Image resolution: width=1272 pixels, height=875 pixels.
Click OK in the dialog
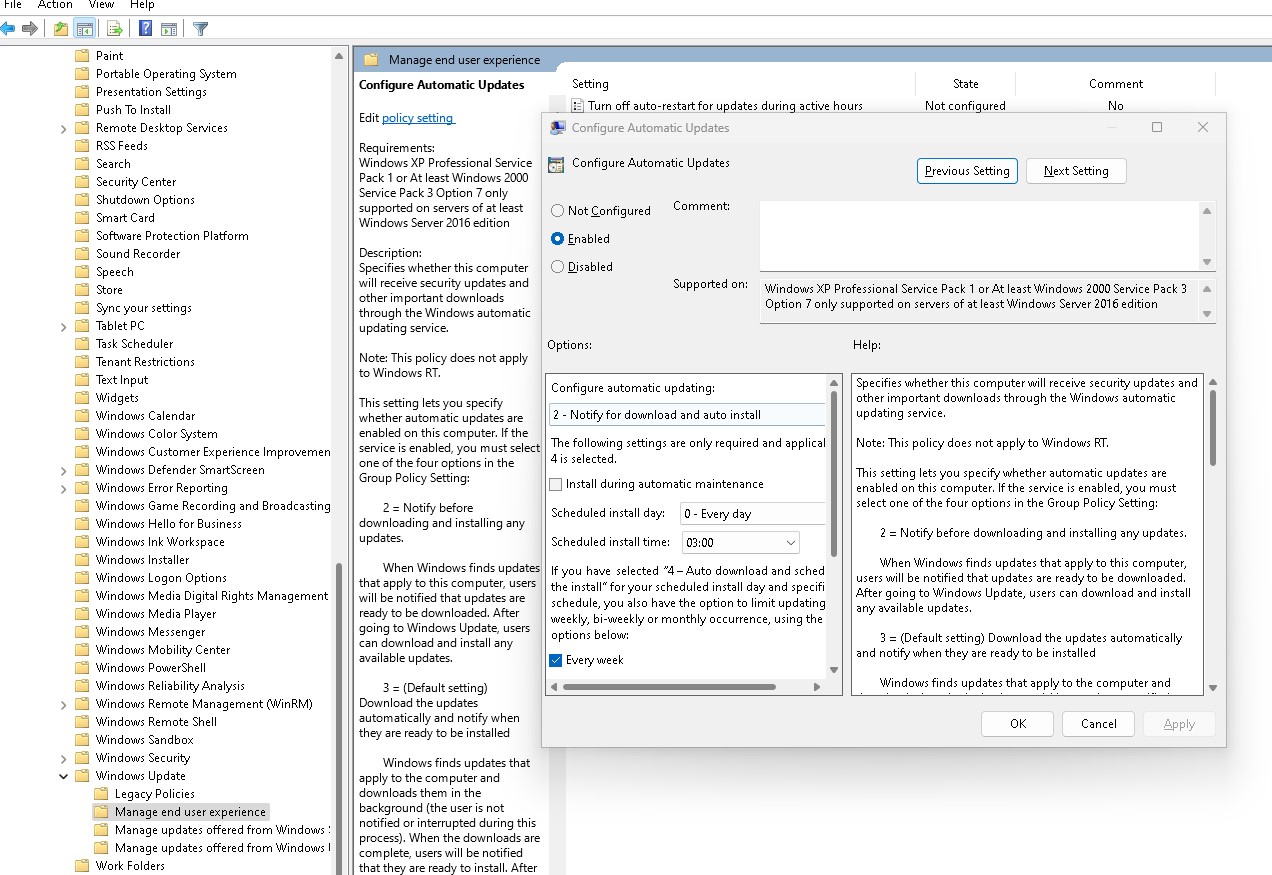coord(1018,724)
